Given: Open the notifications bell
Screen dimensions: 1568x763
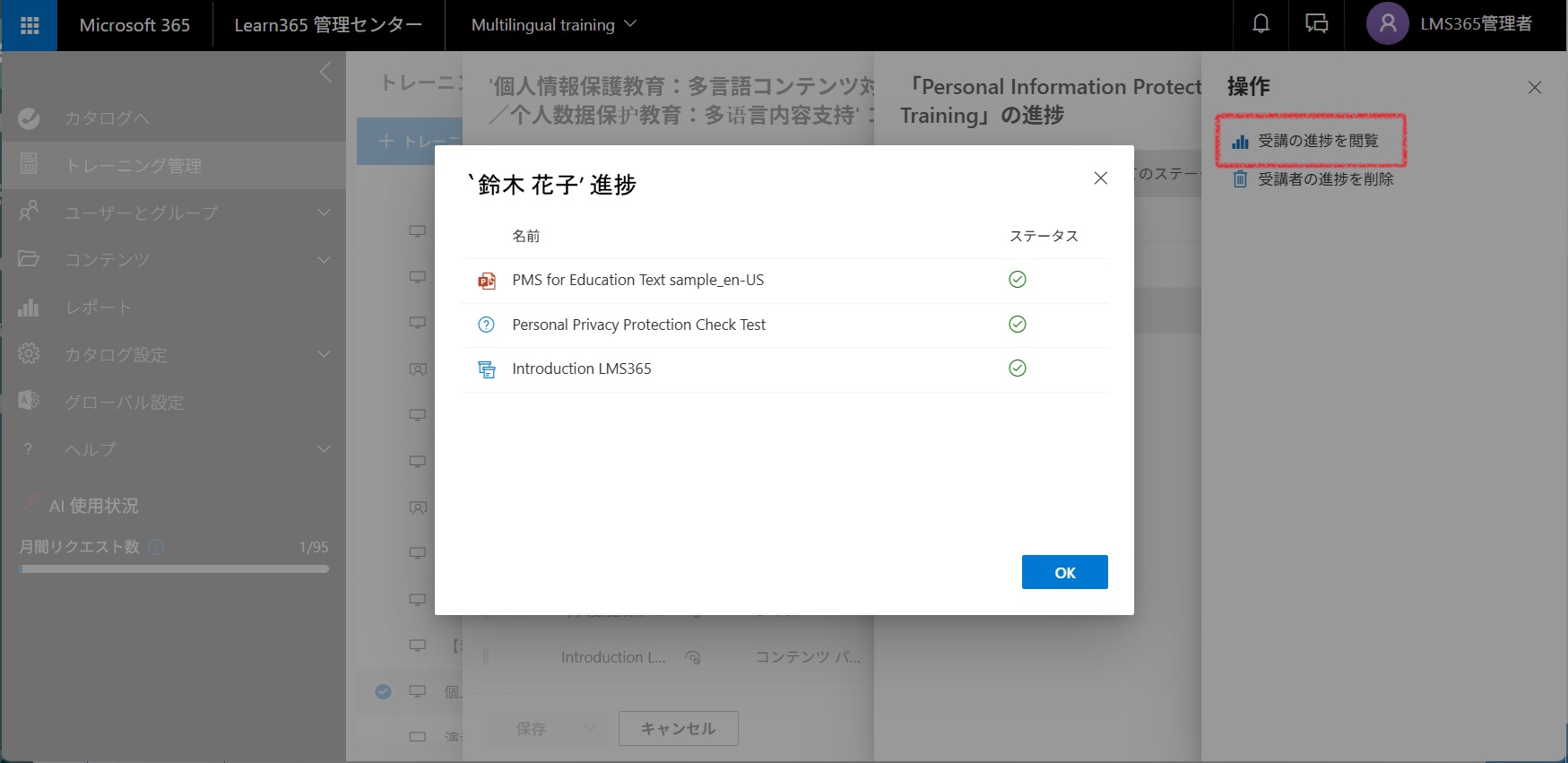Looking at the screenshot, I should coord(1260,24).
